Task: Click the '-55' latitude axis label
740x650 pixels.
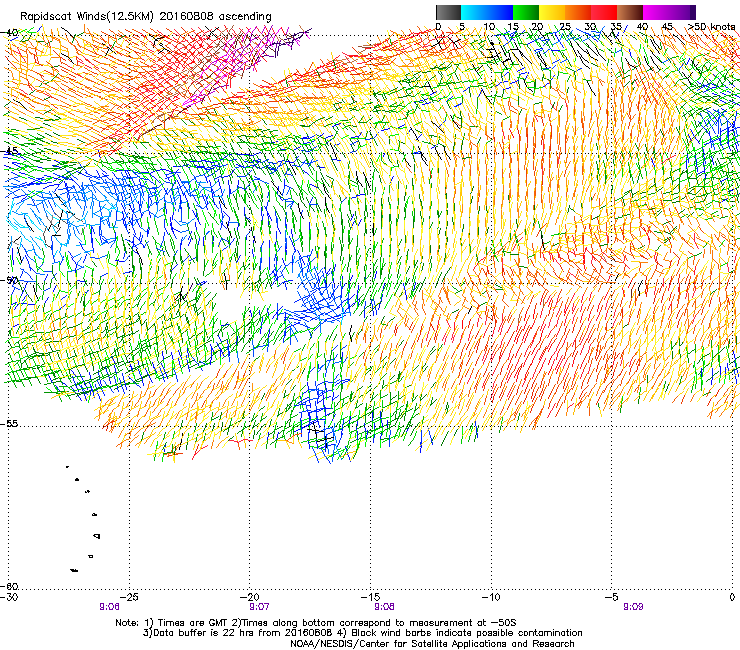Action: coord(9,424)
